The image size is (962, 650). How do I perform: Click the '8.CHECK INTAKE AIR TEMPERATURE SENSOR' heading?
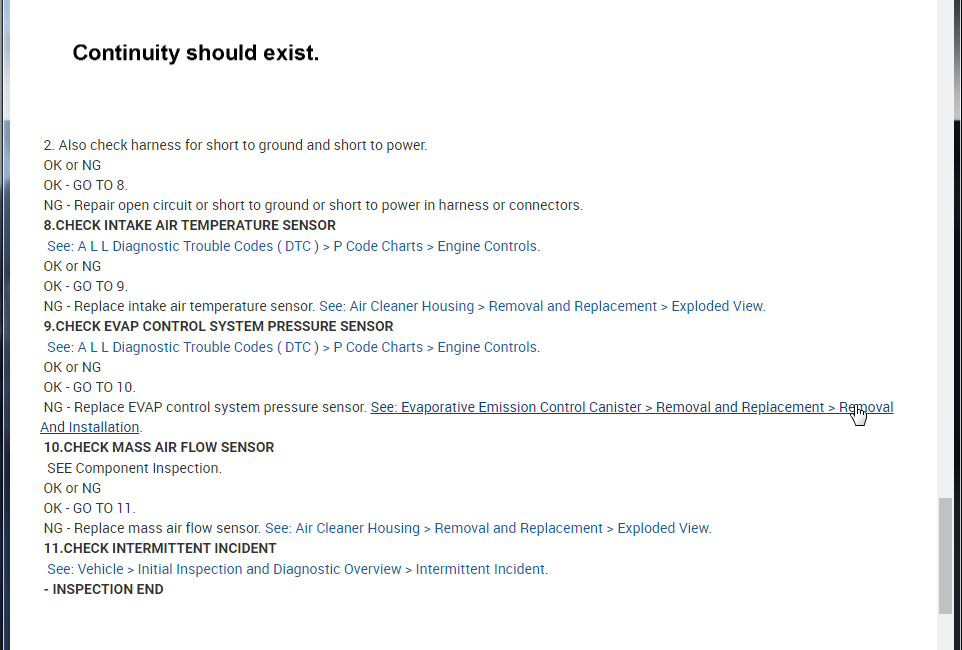189,225
